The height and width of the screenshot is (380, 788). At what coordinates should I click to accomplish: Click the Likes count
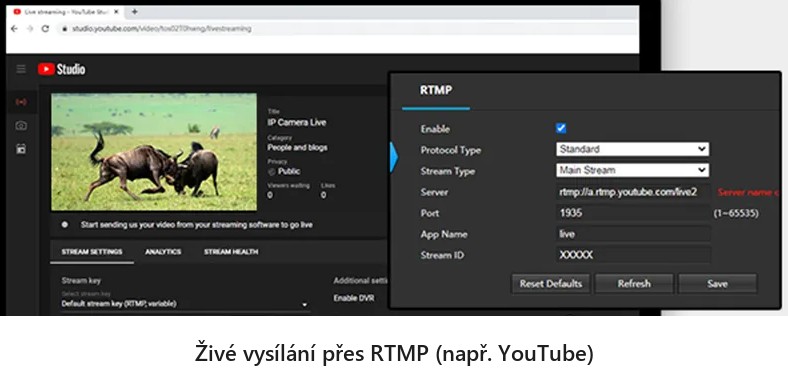coord(323,195)
